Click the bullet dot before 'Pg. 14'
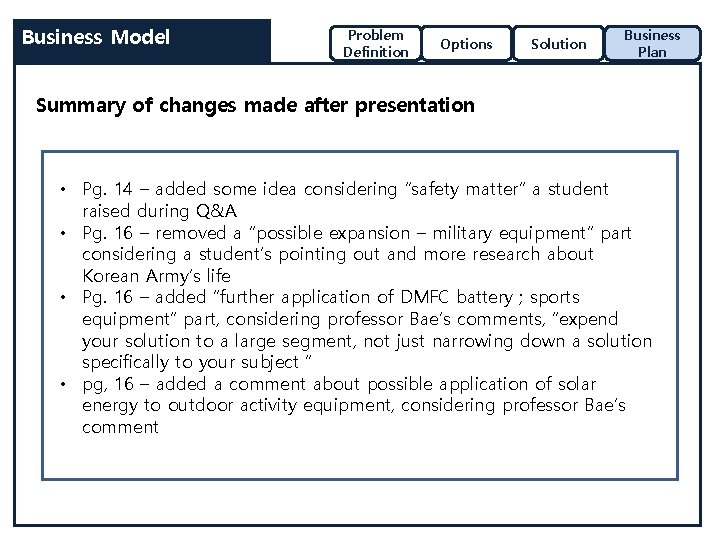 tap(62, 190)
